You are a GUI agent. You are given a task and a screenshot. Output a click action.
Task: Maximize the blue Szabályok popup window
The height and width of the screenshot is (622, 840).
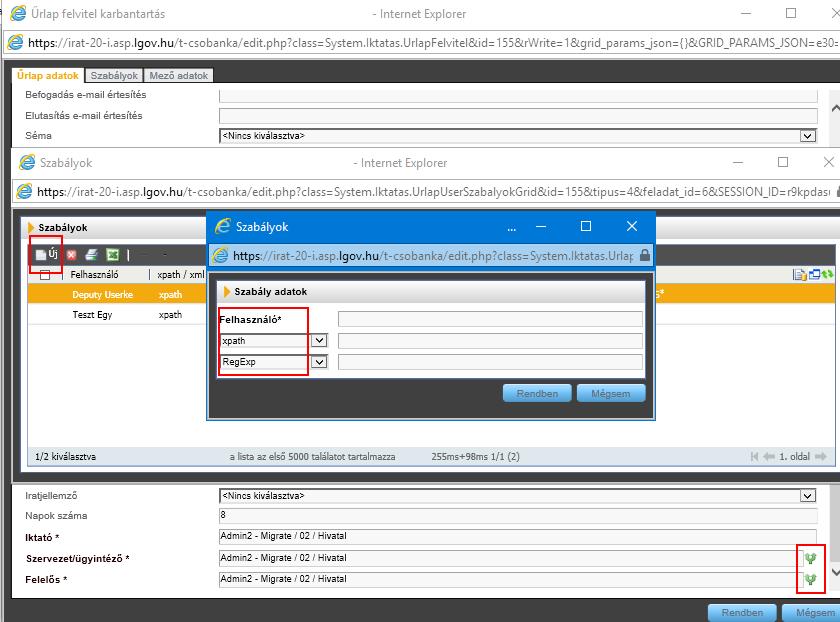pyautogui.click(x=586, y=227)
